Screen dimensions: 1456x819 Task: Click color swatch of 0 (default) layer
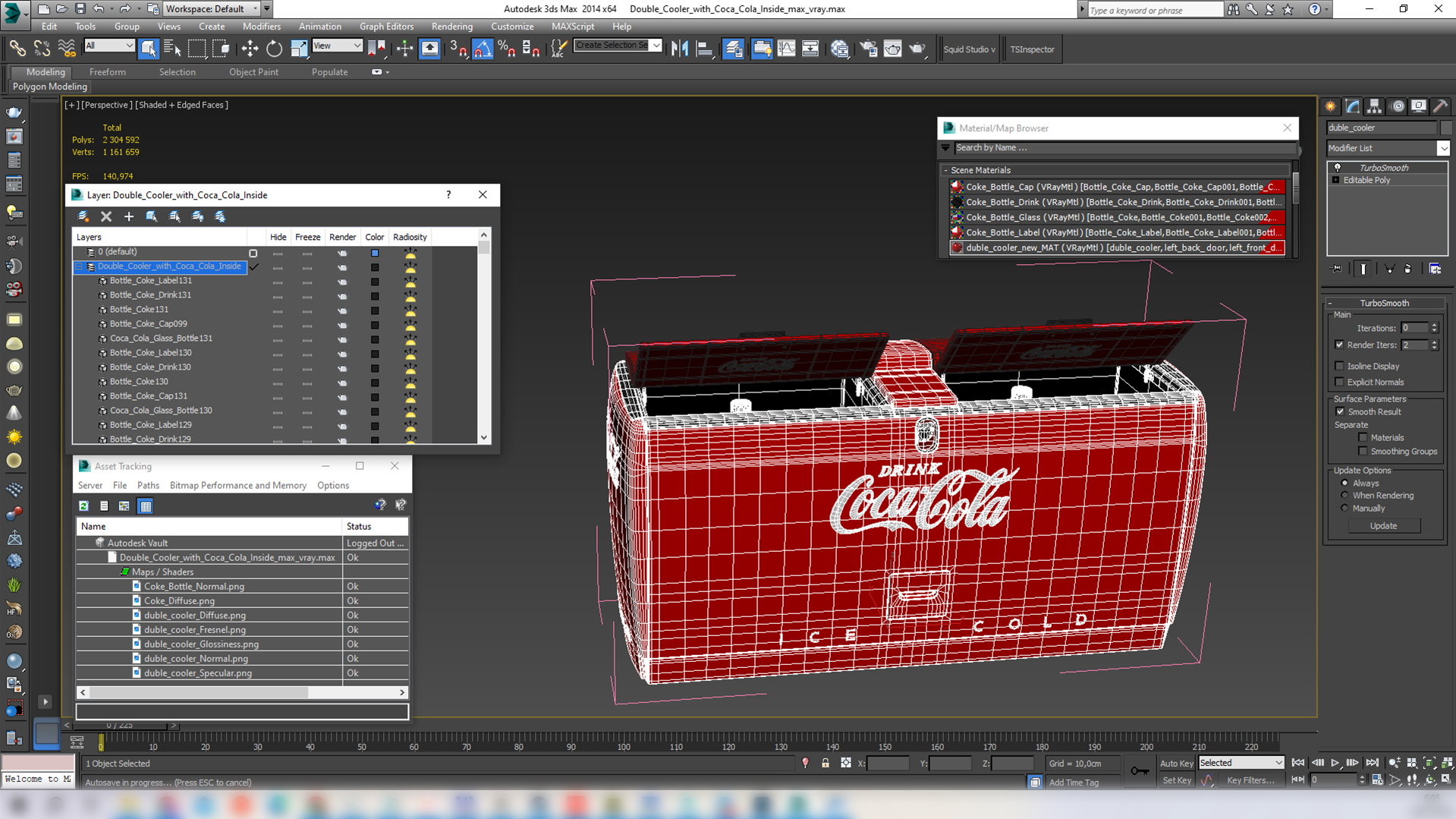tap(375, 253)
